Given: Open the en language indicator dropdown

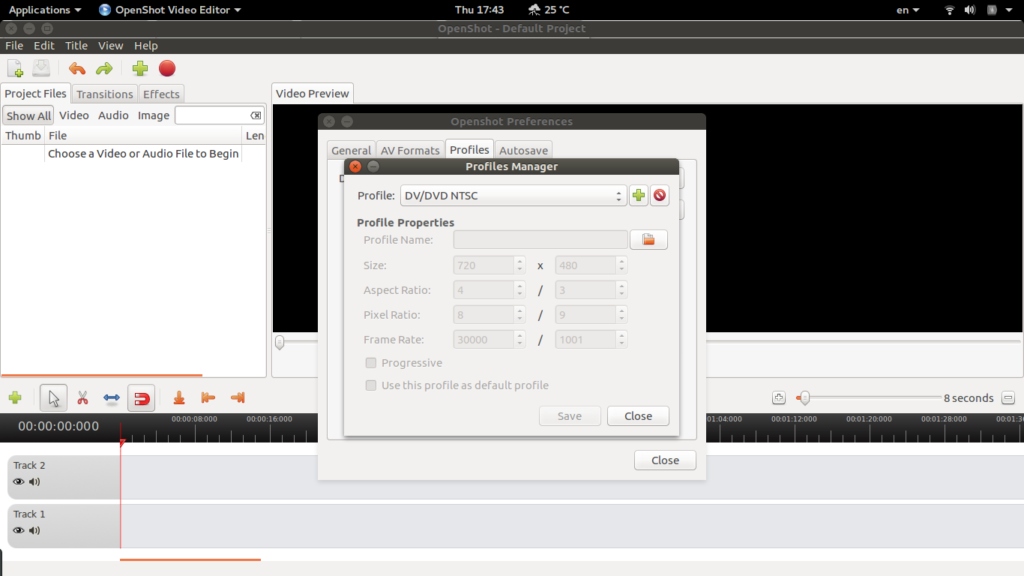Looking at the screenshot, I should click(x=908, y=10).
